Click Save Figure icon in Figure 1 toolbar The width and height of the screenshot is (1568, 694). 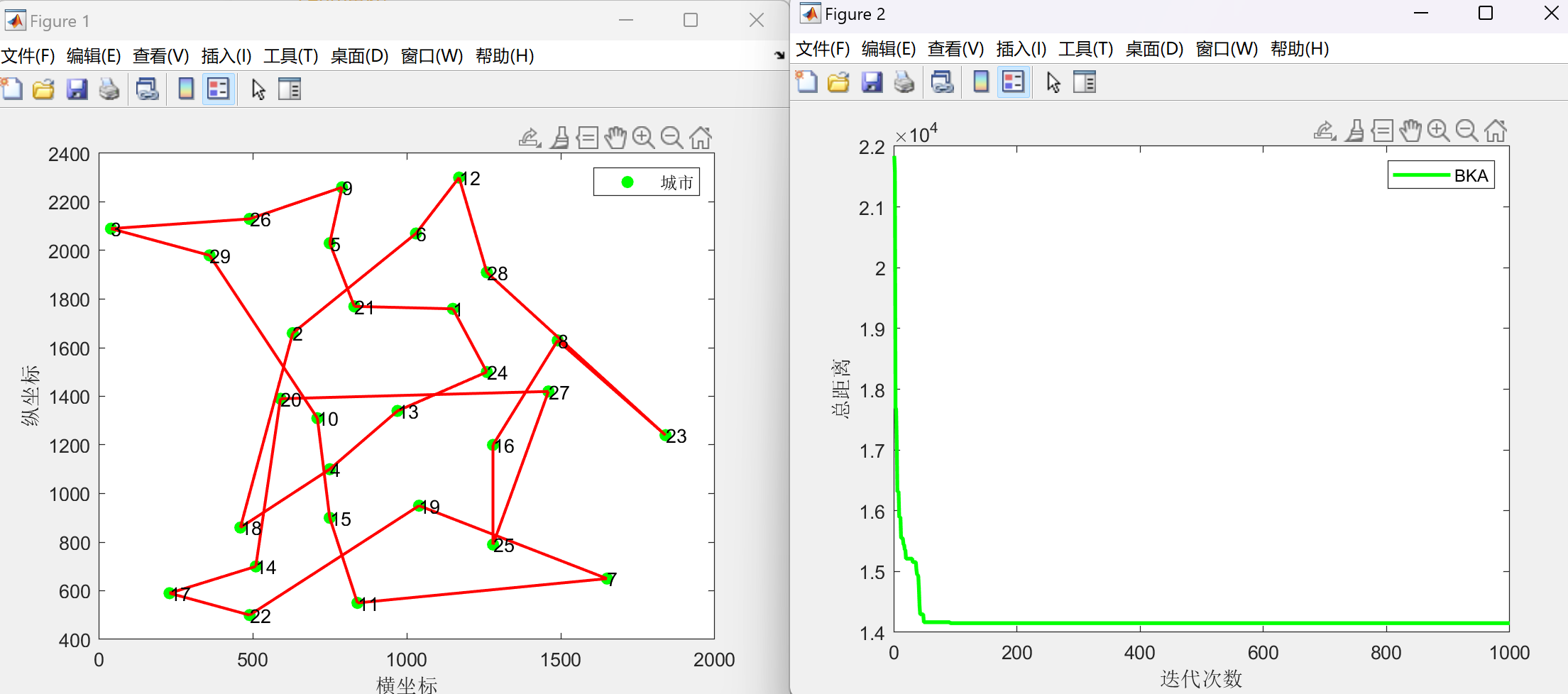coord(77,89)
